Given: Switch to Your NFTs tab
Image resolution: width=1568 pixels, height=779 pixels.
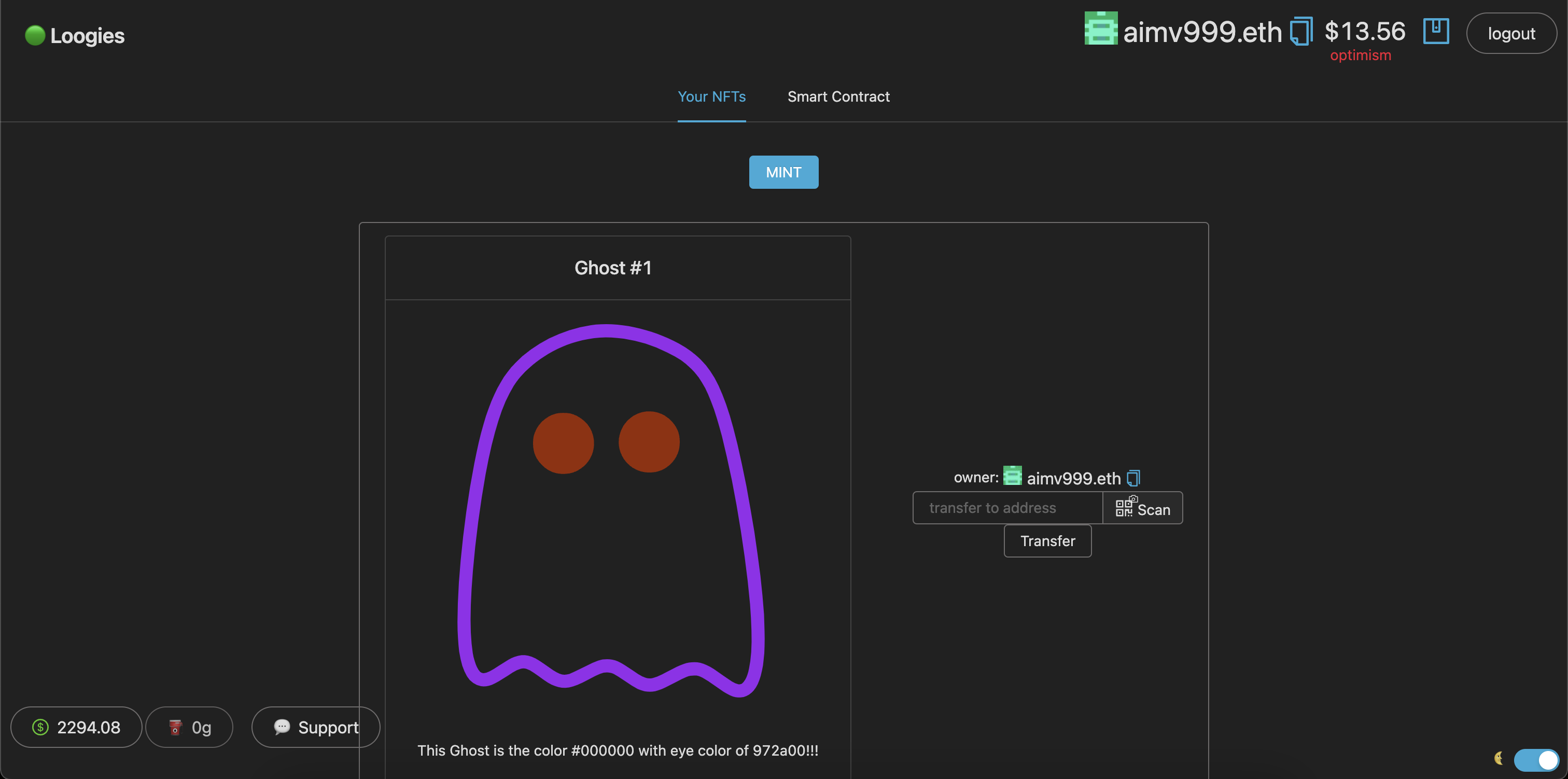Looking at the screenshot, I should point(711,97).
